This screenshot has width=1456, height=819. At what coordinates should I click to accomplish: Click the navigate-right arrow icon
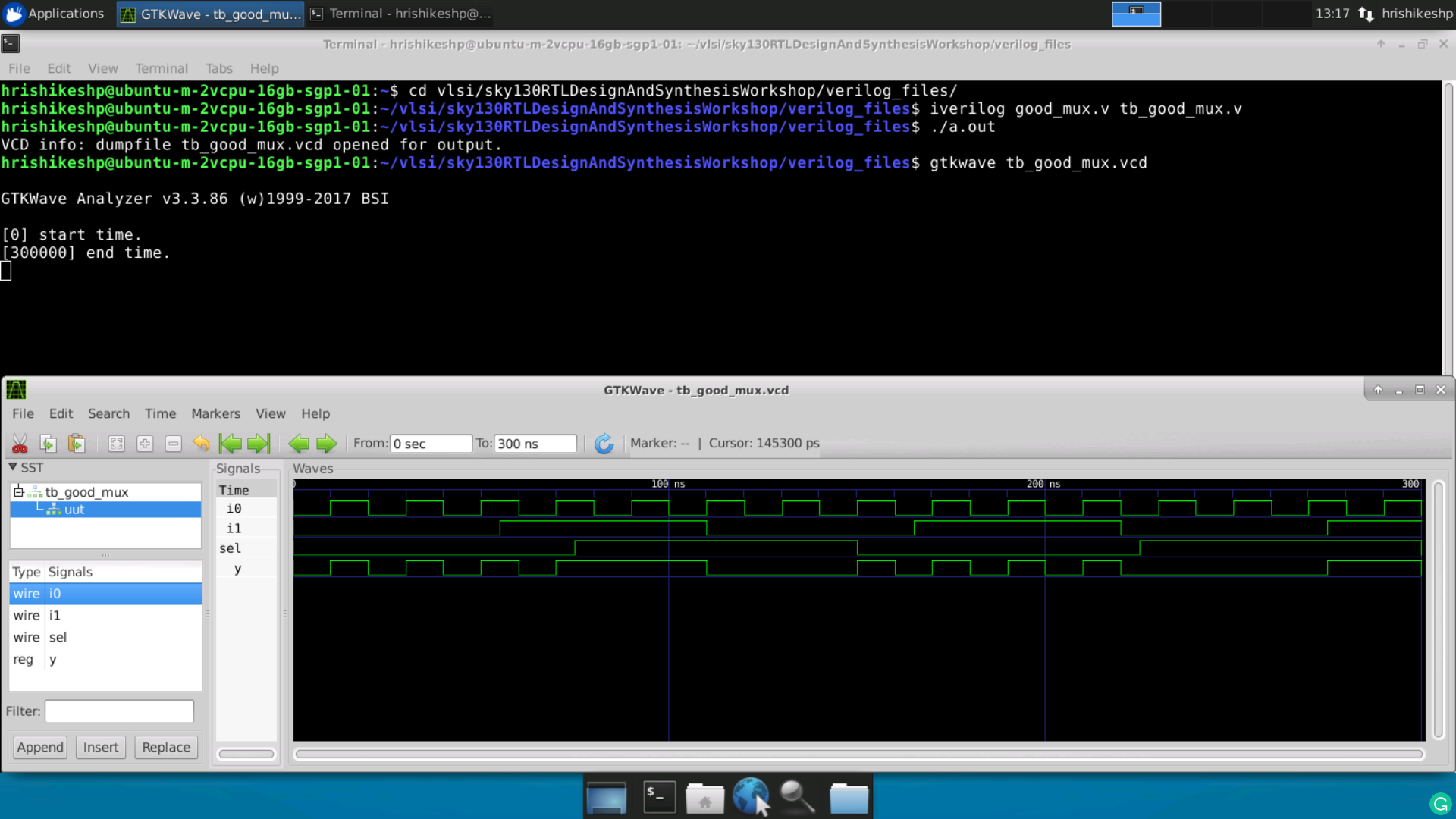click(x=326, y=444)
